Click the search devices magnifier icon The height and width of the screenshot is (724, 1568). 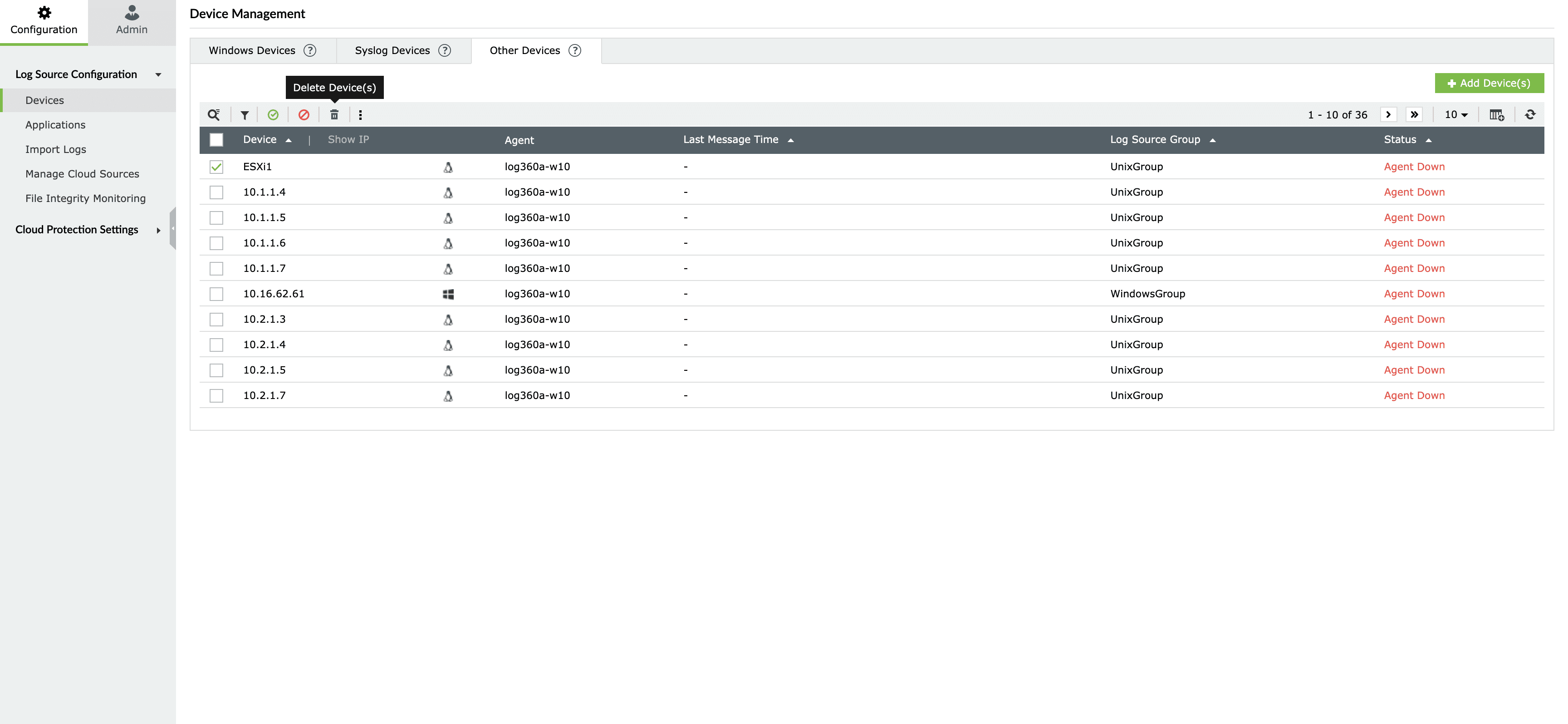(214, 114)
